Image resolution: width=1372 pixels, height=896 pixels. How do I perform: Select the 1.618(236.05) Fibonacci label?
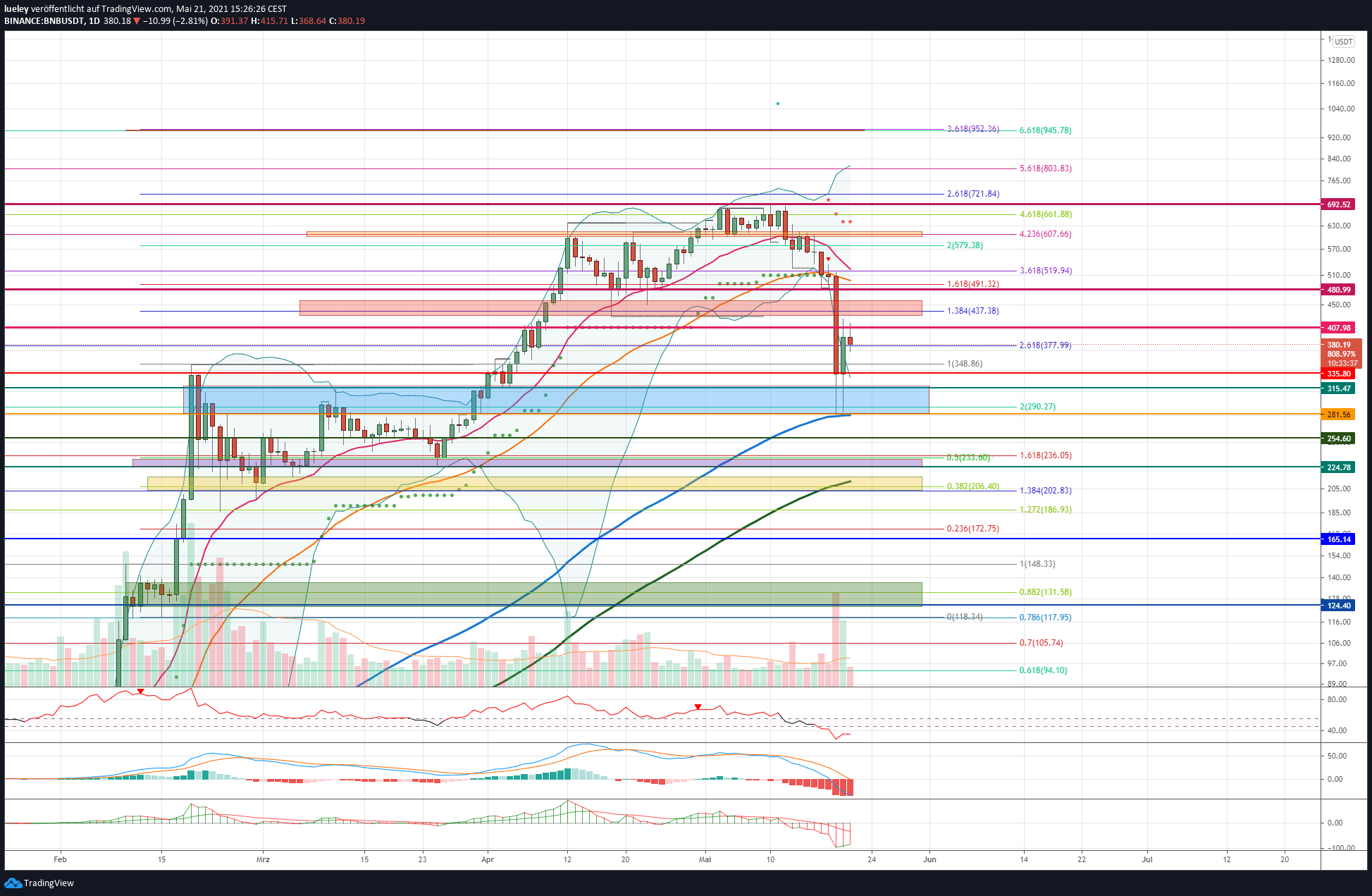click(1045, 455)
